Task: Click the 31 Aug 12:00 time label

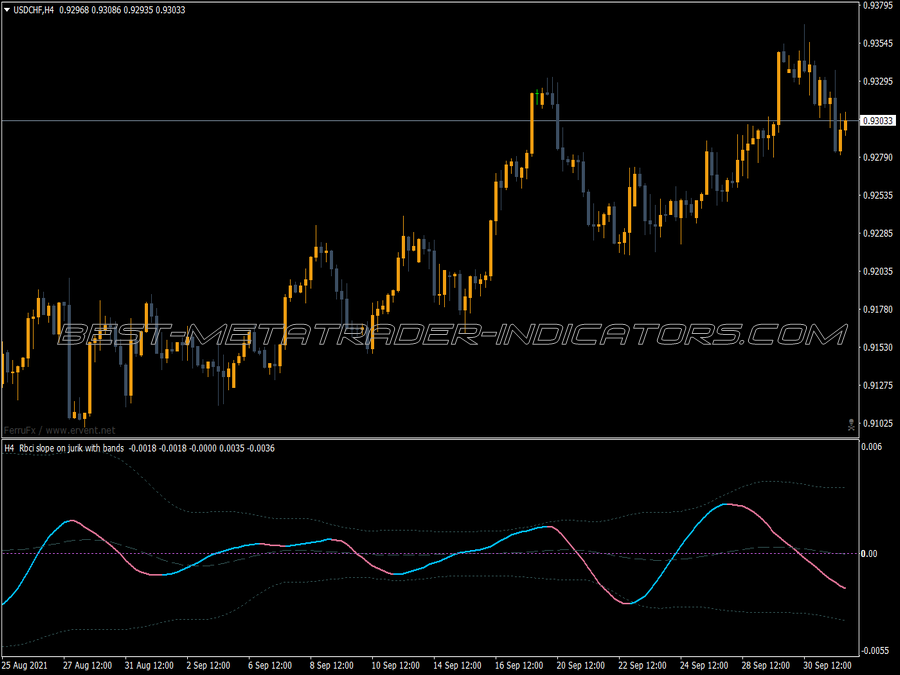Action: pyautogui.click(x=149, y=666)
